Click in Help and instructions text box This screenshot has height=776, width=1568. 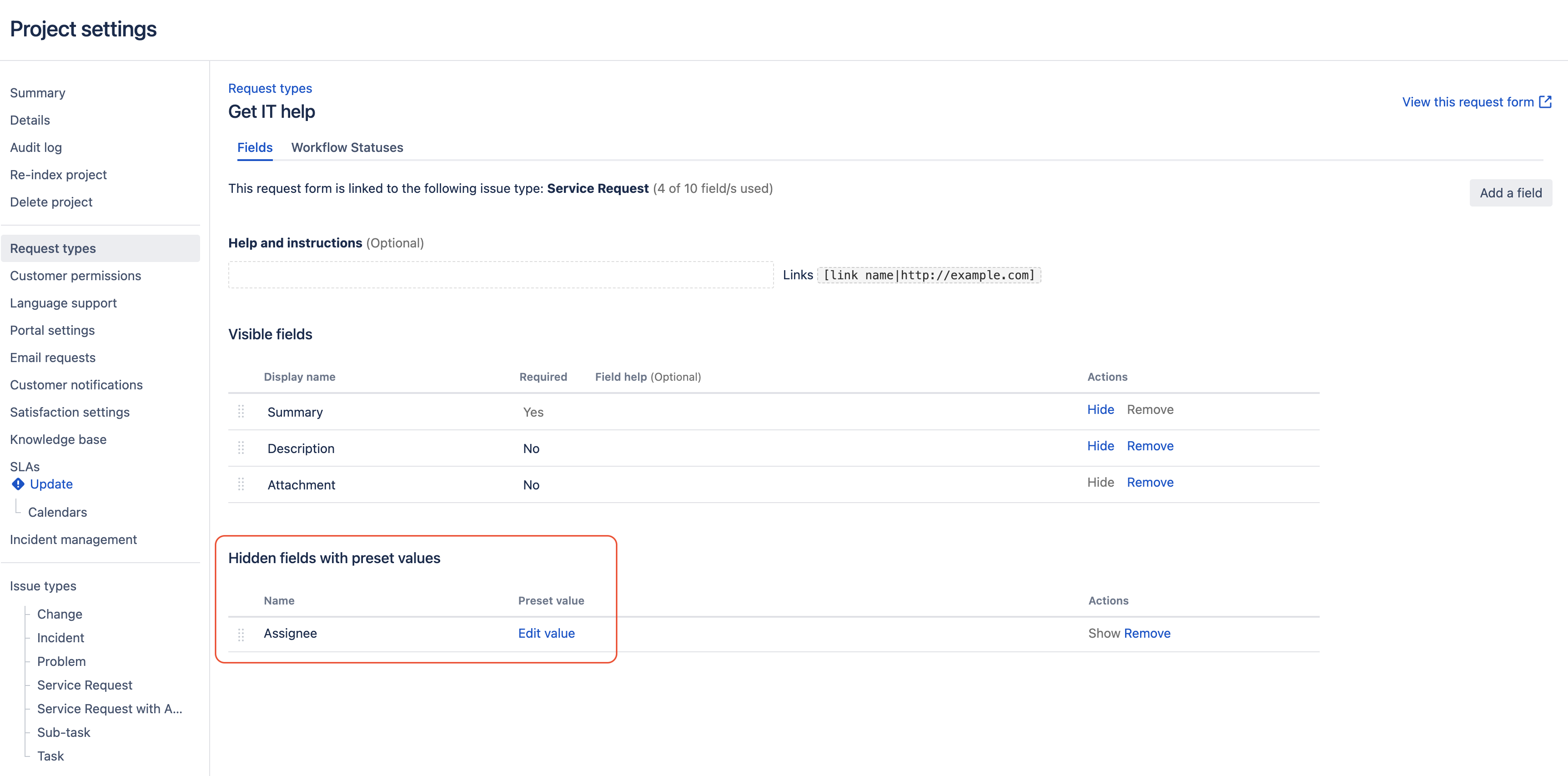click(x=500, y=274)
